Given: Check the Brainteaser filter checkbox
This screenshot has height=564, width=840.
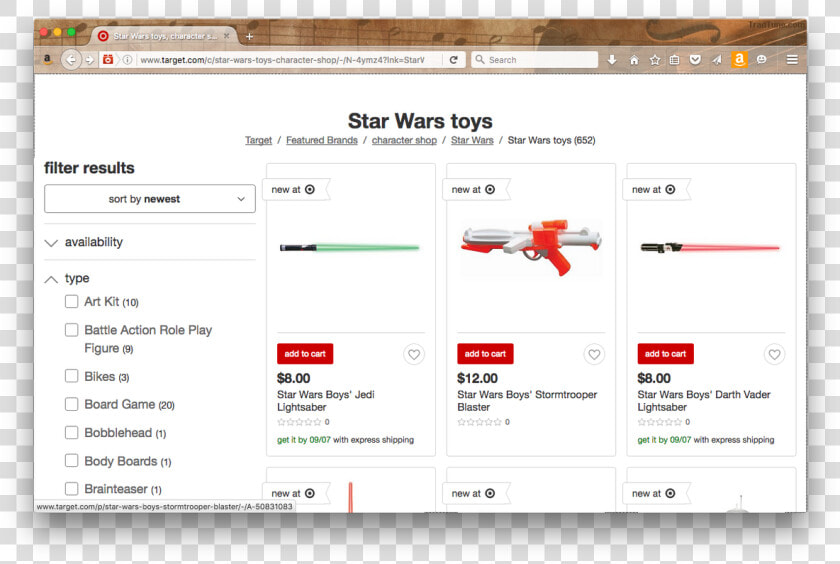Looking at the screenshot, I should tap(71, 488).
